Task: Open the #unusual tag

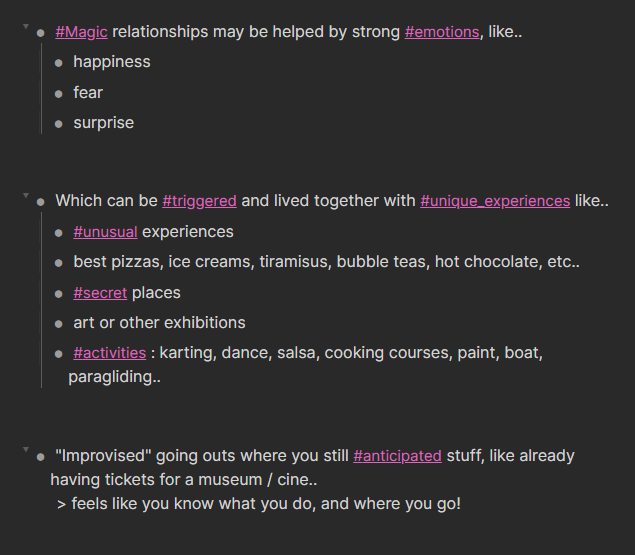Action: pyautogui.click(x=105, y=232)
